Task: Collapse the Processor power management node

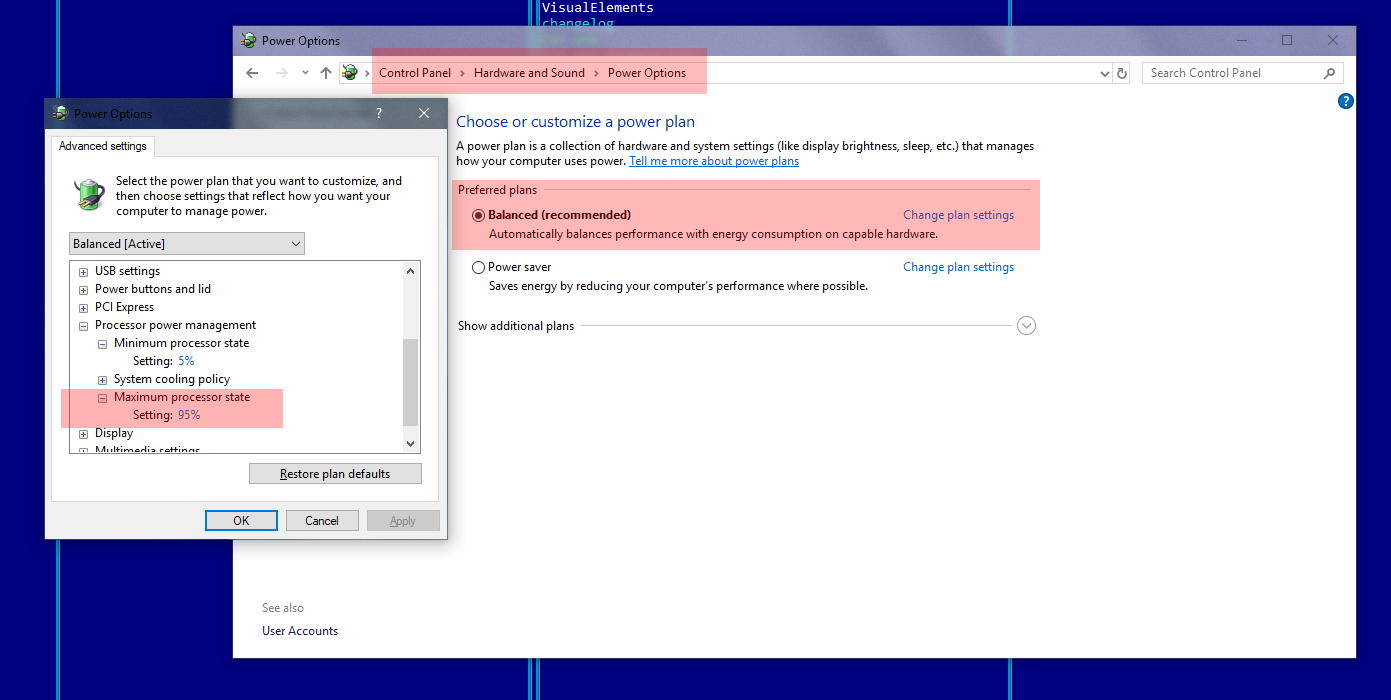Action: 83,326
